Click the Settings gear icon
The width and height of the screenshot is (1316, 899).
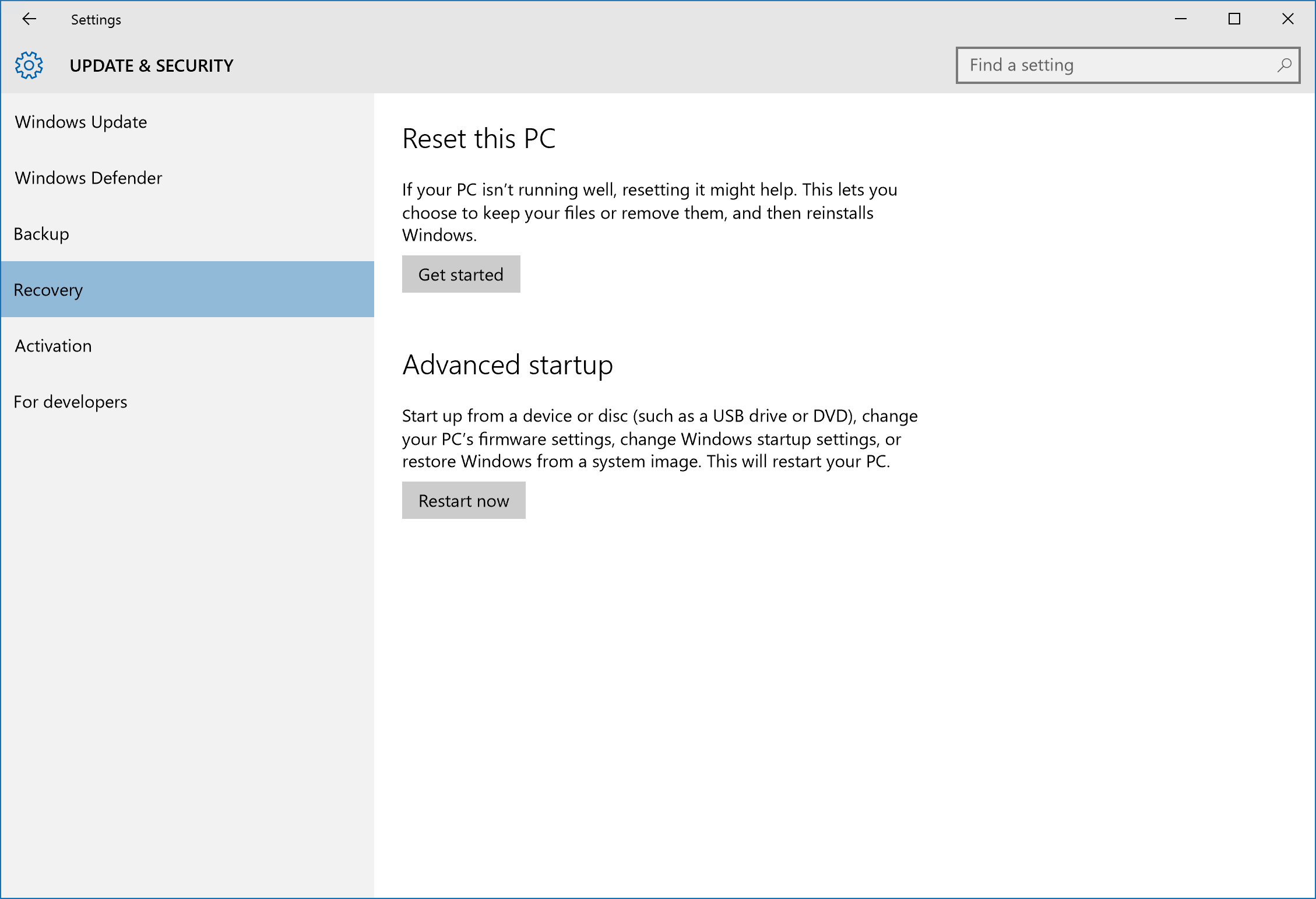[29, 65]
